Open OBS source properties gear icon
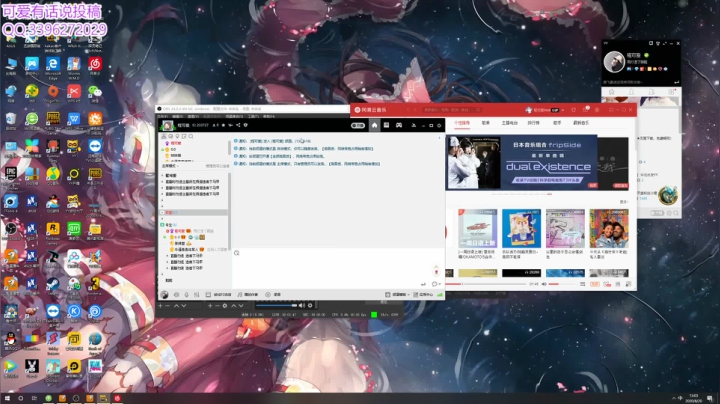The image size is (720, 404). 225,305
